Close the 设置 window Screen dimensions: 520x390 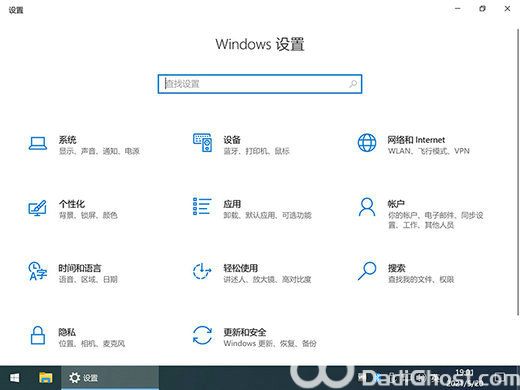coord(507,9)
